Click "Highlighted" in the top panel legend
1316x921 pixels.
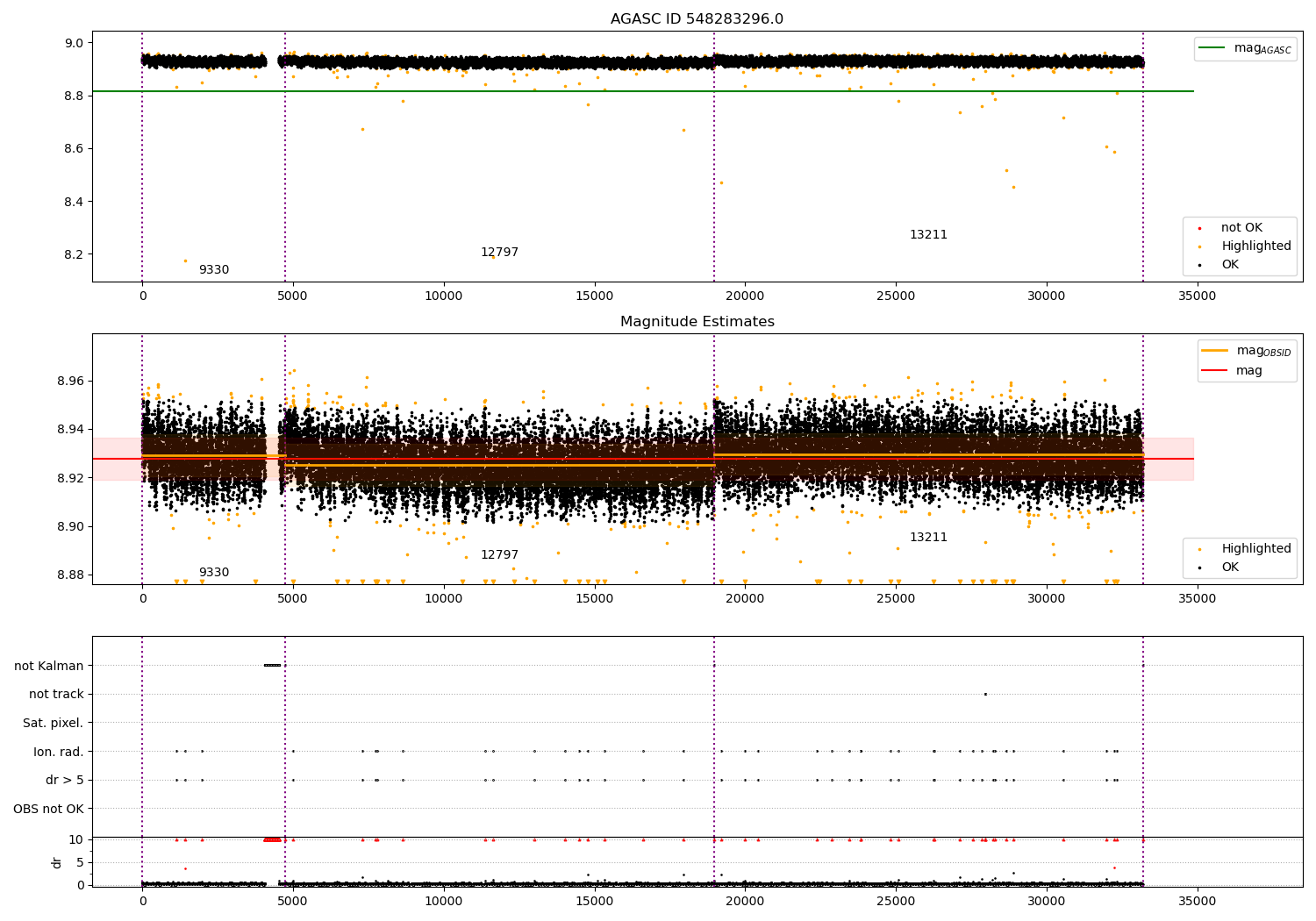click(x=1256, y=246)
